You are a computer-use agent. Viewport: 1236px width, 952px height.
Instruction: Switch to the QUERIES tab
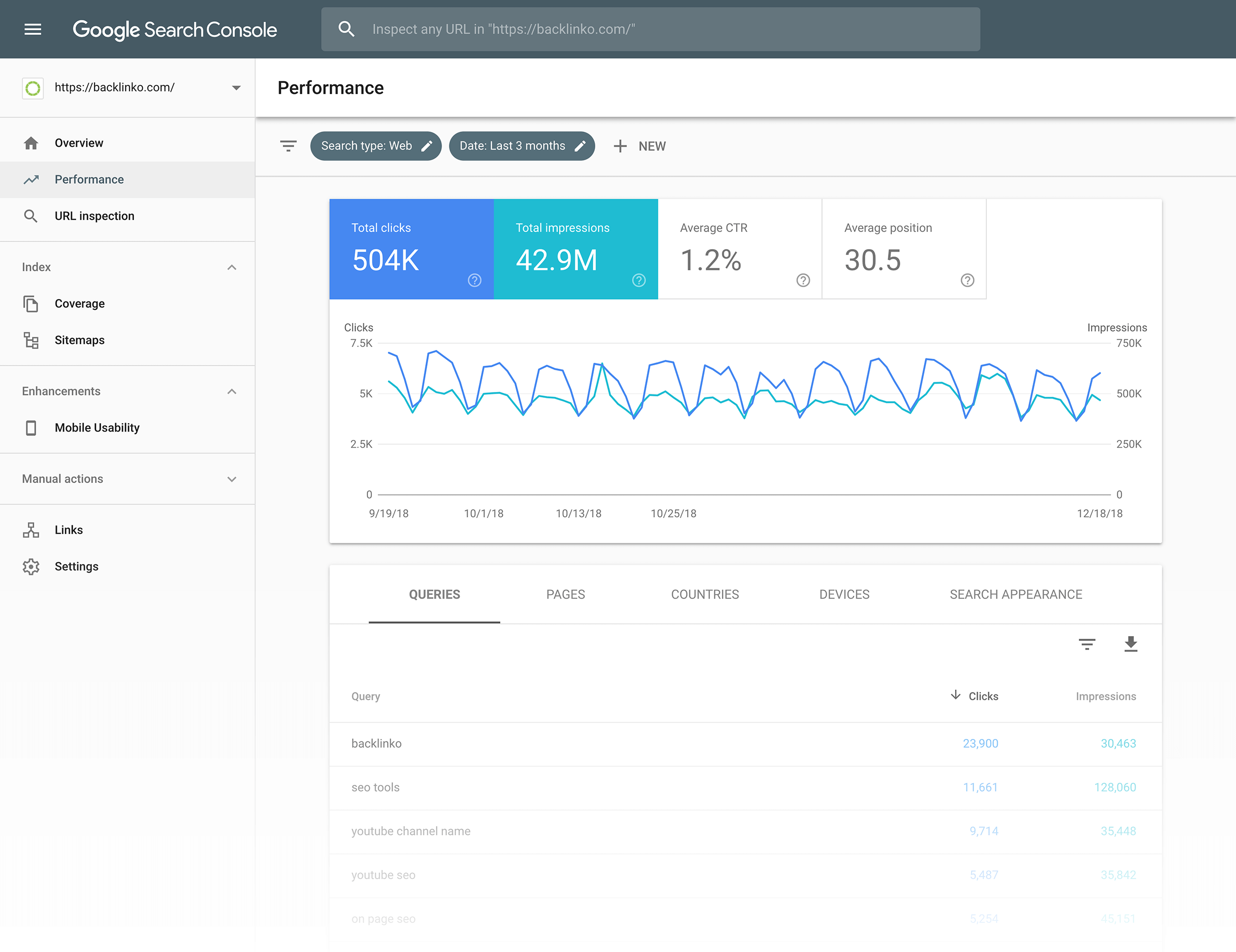pos(435,595)
